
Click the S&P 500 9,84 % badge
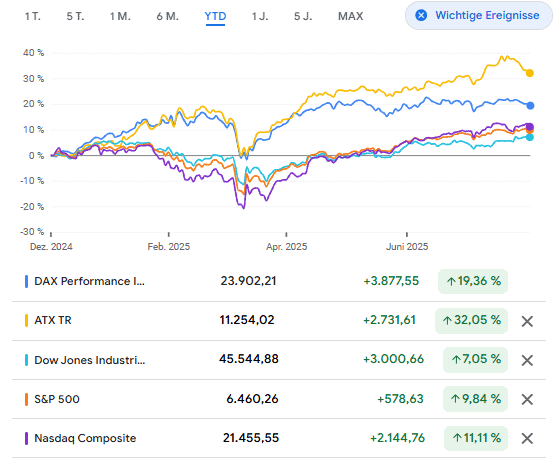click(476, 399)
